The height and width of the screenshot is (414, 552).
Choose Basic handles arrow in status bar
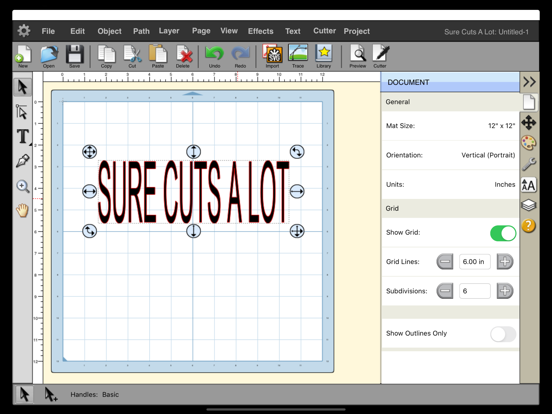24,394
